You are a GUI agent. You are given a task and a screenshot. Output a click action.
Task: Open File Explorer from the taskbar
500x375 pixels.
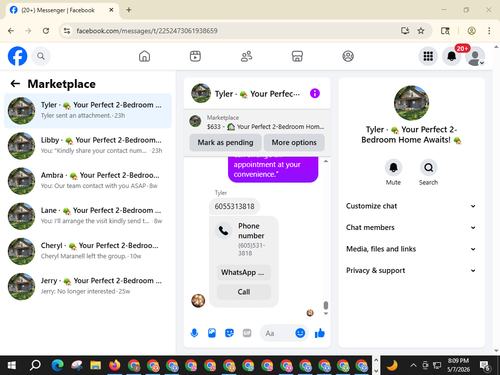click(95, 365)
